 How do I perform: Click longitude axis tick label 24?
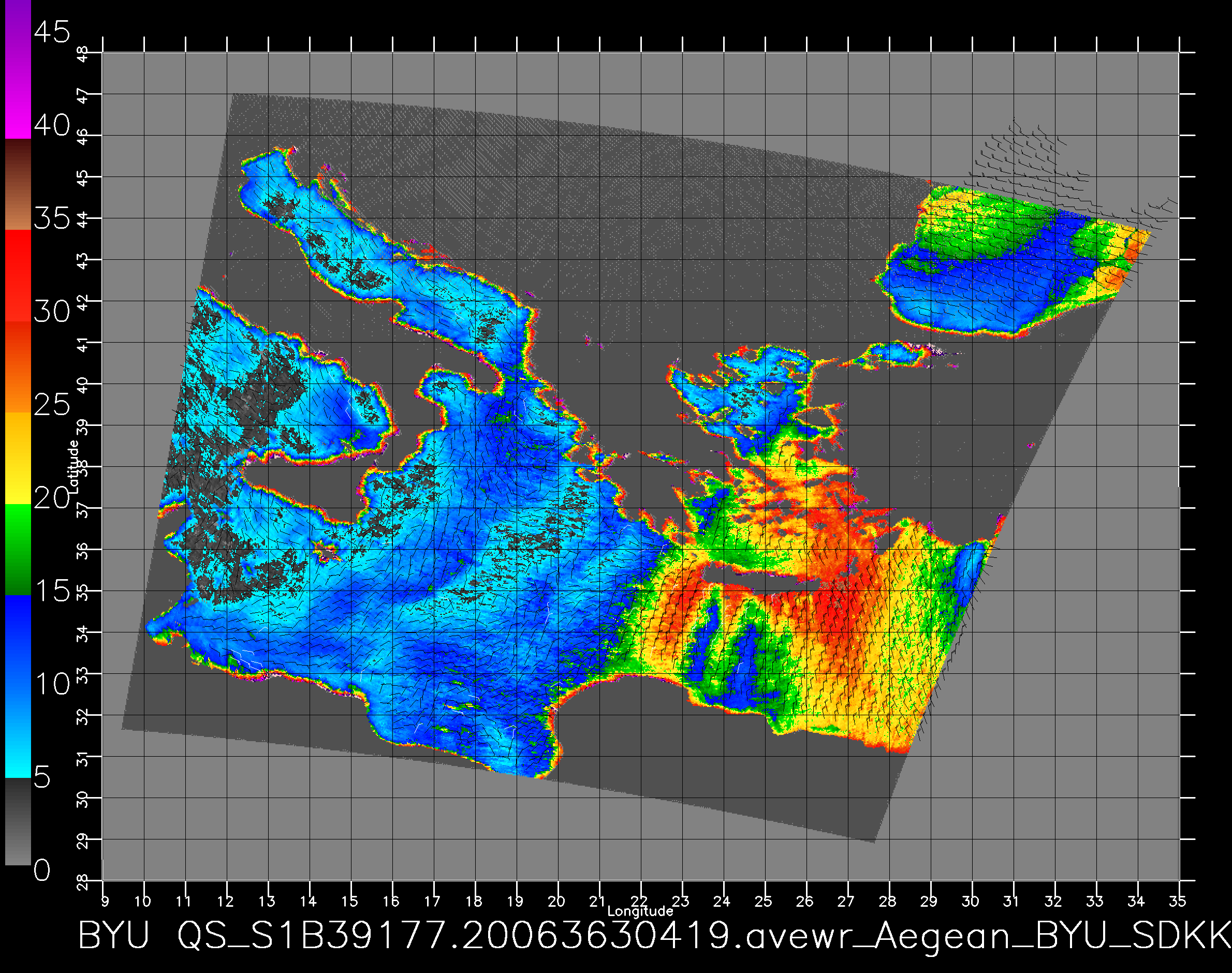tap(722, 901)
